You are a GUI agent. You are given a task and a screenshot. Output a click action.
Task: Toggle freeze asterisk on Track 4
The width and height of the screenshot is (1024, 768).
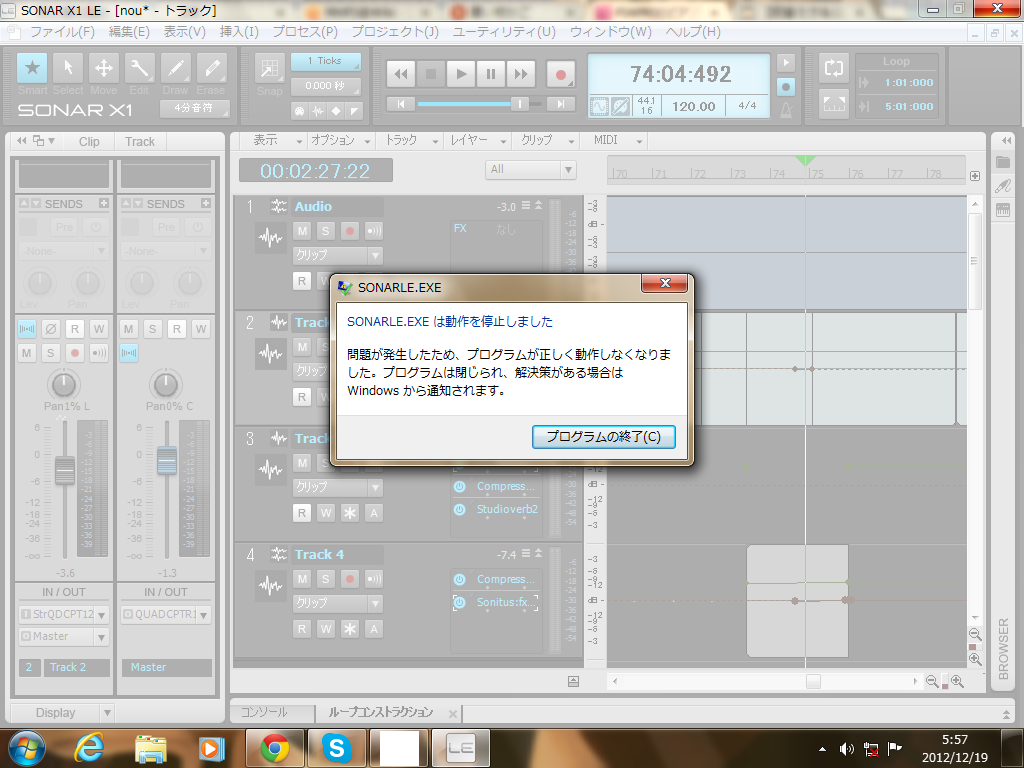[350, 629]
